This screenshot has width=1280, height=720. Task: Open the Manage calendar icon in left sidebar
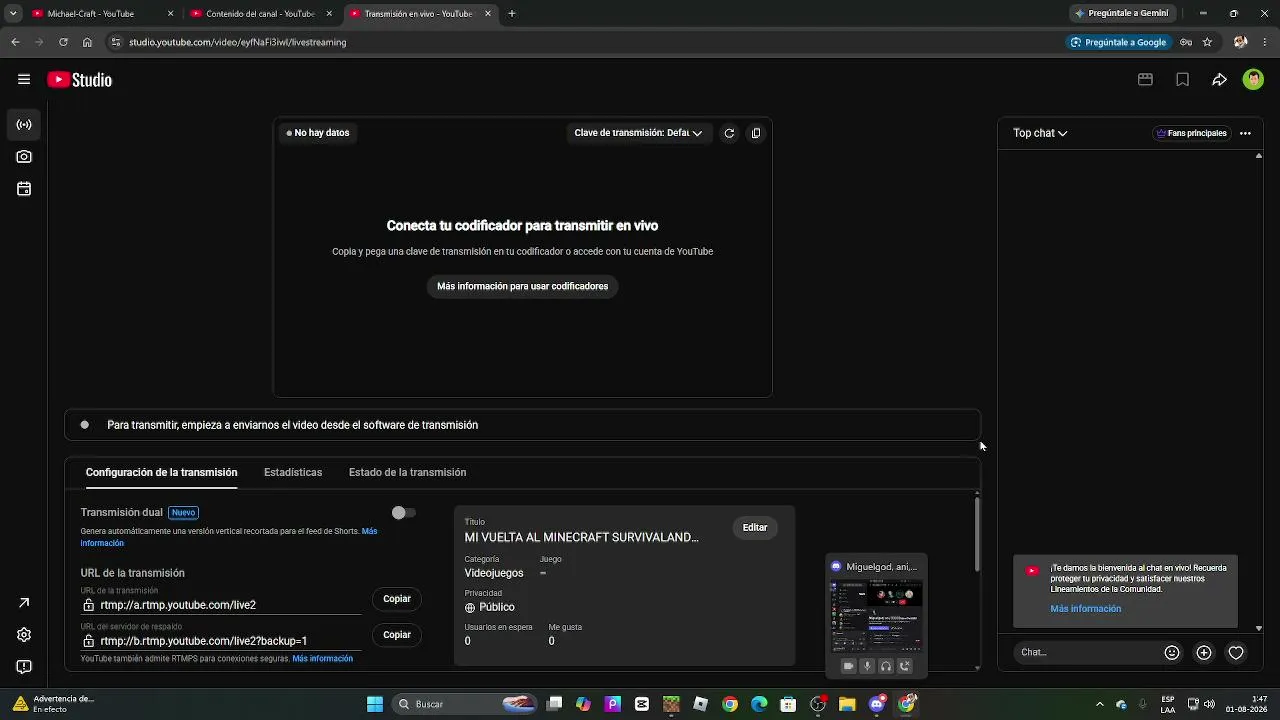click(24, 189)
